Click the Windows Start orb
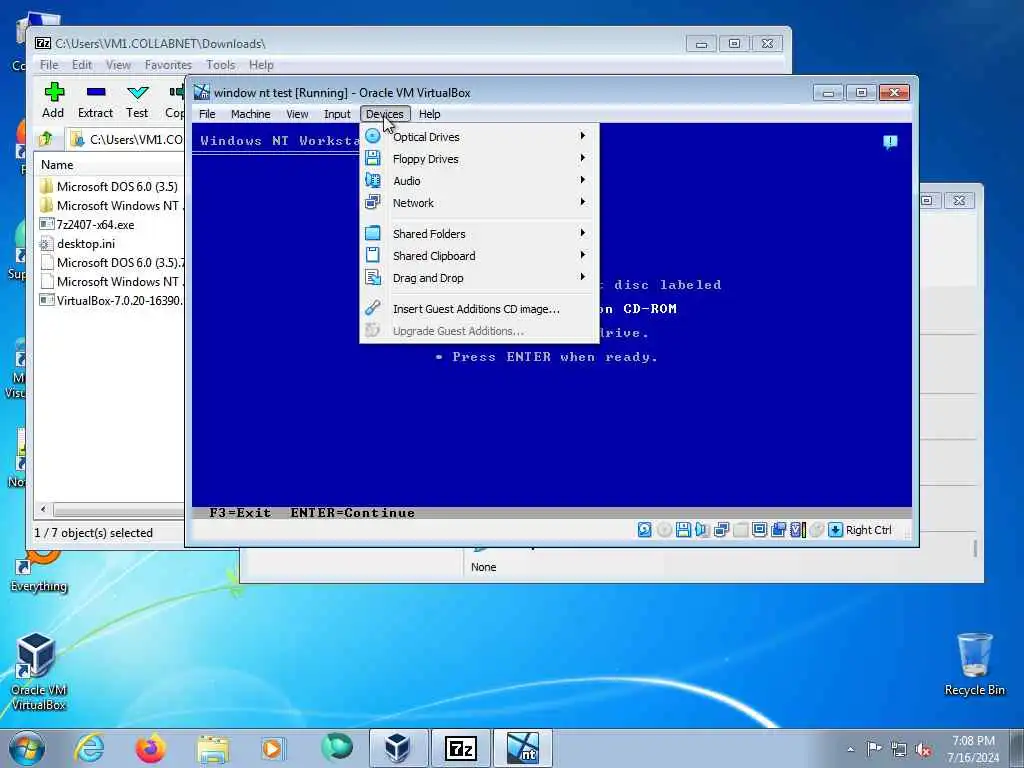Screen dimensions: 1024x768 (x=27, y=748)
